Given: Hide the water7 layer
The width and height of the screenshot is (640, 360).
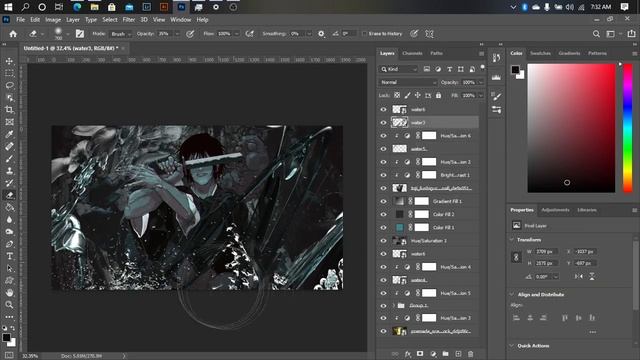Looking at the screenshot, I should pos(383,122).
